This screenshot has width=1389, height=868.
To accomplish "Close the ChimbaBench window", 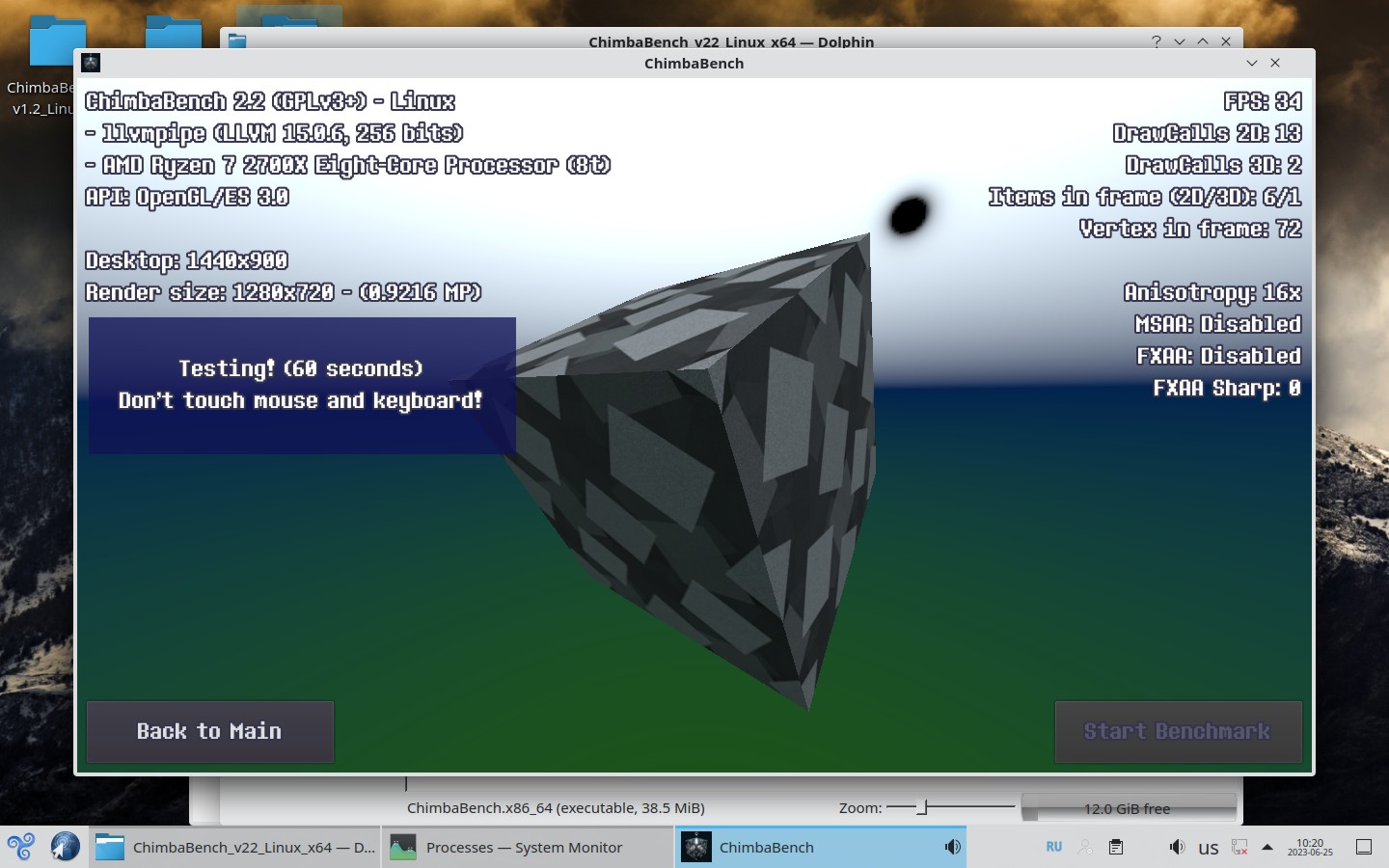I will coord(1275,63).
